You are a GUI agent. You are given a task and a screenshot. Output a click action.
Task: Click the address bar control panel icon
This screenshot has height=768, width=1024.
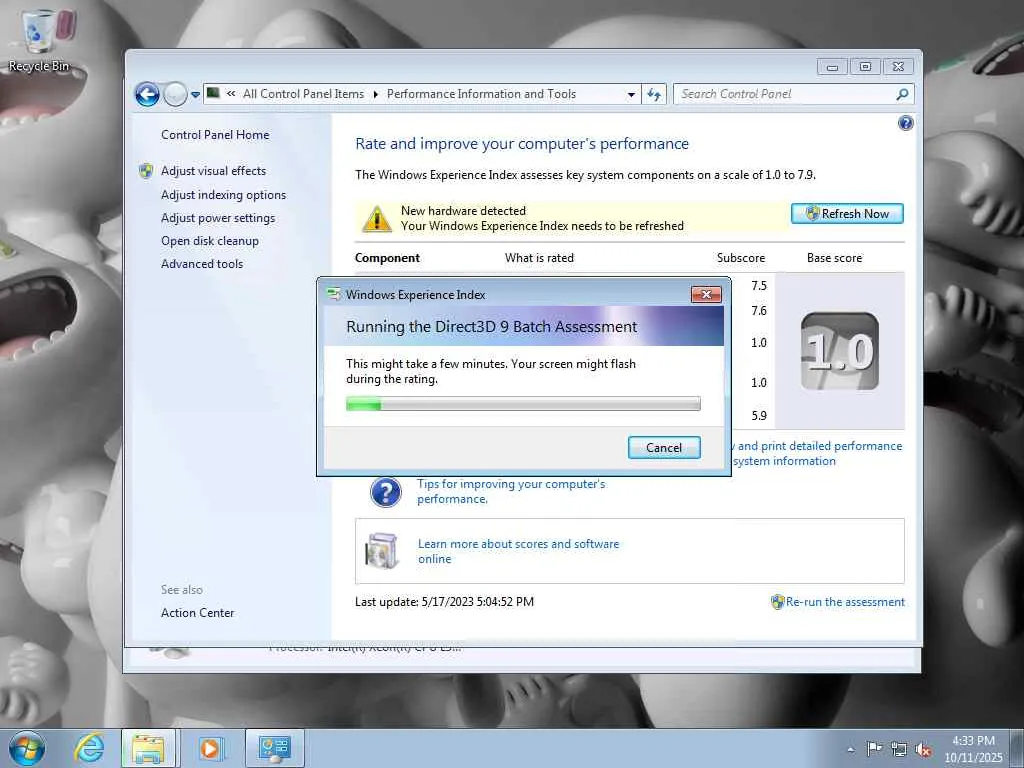(213, 93)
